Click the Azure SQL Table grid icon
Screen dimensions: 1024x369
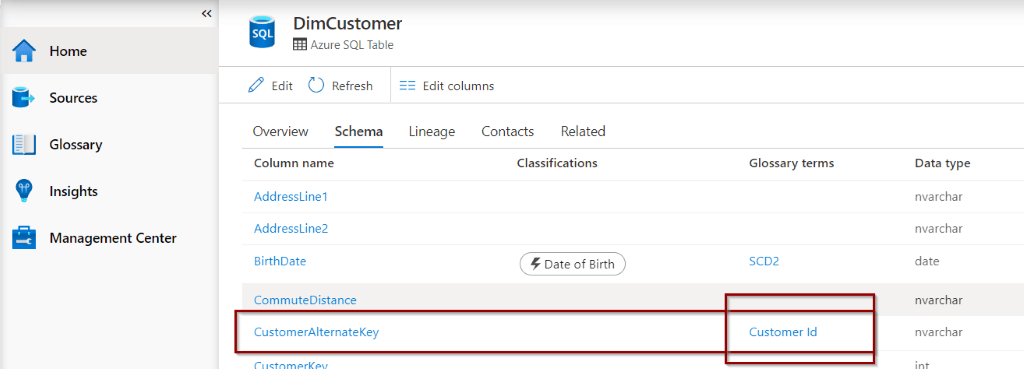tap(299, 45)
